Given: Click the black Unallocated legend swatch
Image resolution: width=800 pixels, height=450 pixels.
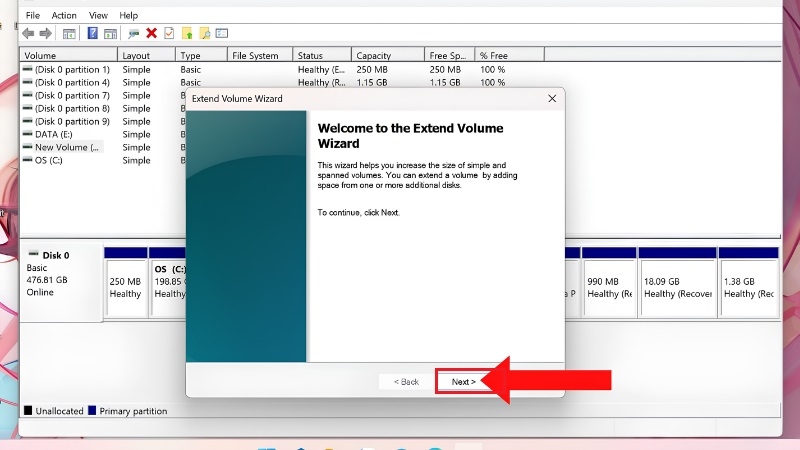Looking at the screenshot, I should 28,410.
